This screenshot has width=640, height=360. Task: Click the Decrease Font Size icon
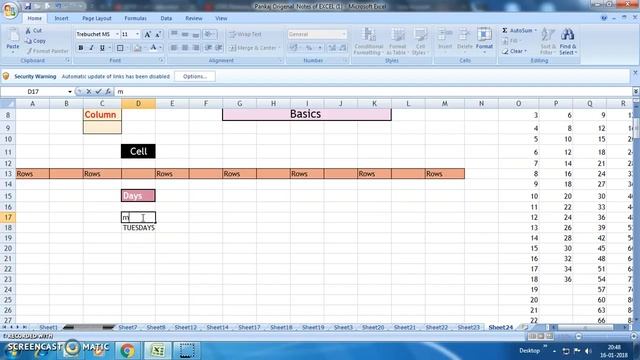click(158, 35)
